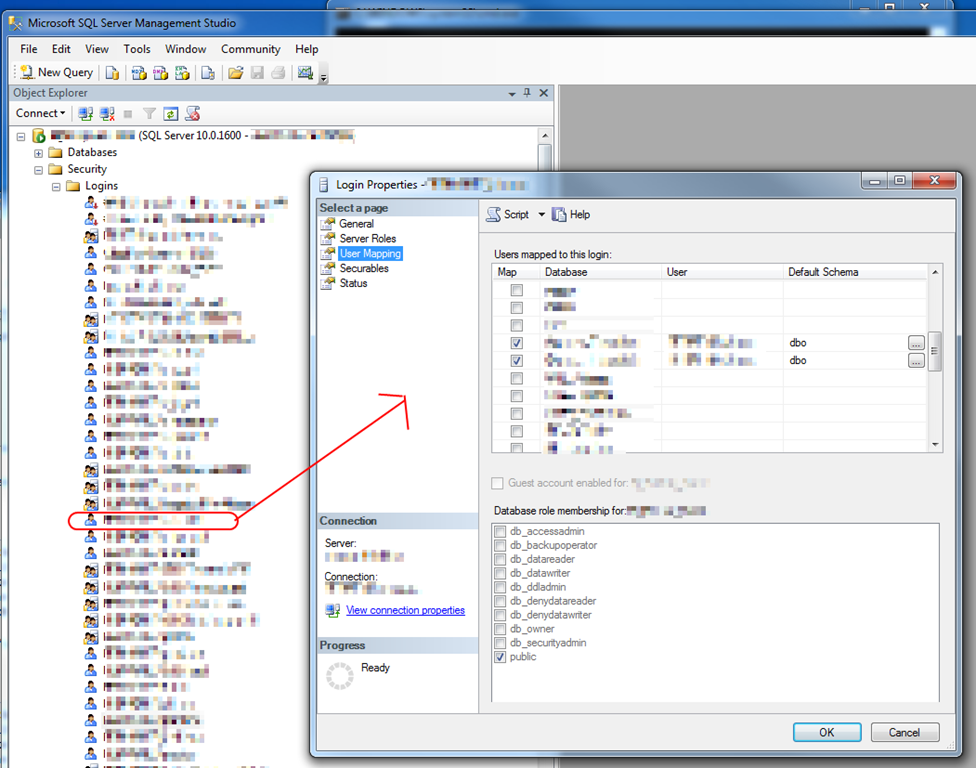Click the Cancel button

(x=904, y=733)
